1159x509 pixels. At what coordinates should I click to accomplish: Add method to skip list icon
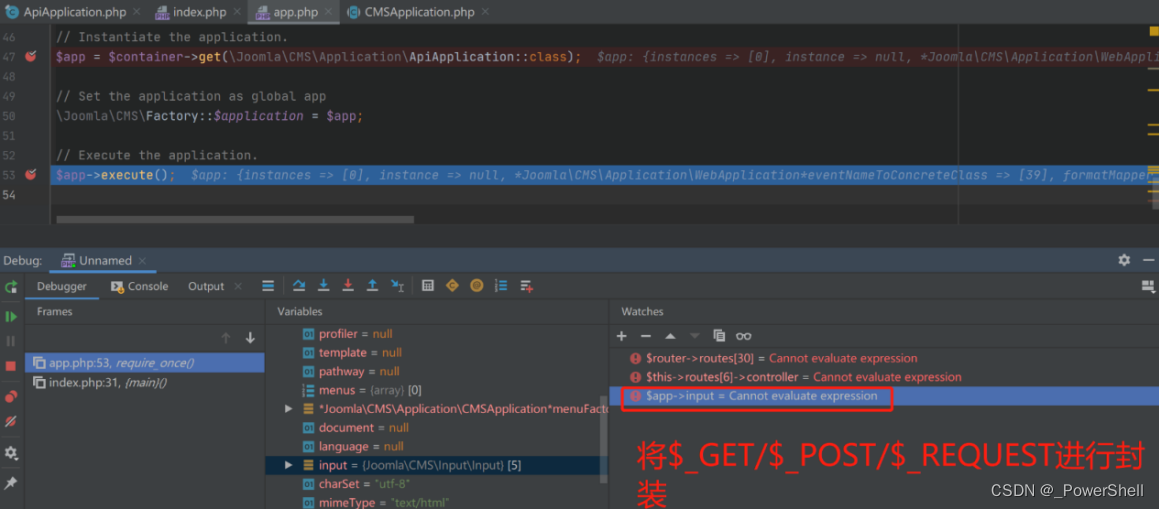pos(526,286)
